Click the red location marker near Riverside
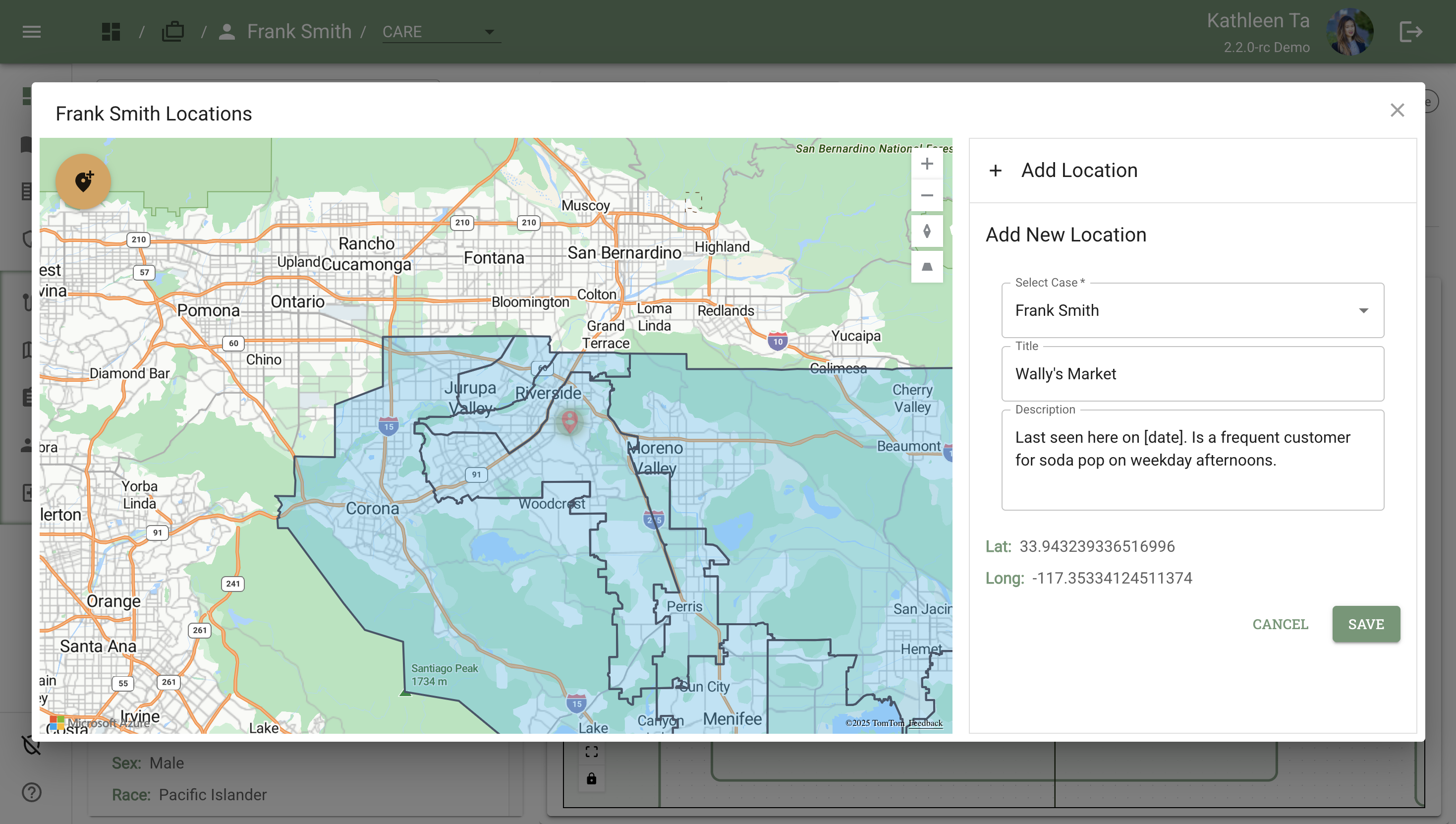This screenshot has width=1456, height=824. point(569,420)
